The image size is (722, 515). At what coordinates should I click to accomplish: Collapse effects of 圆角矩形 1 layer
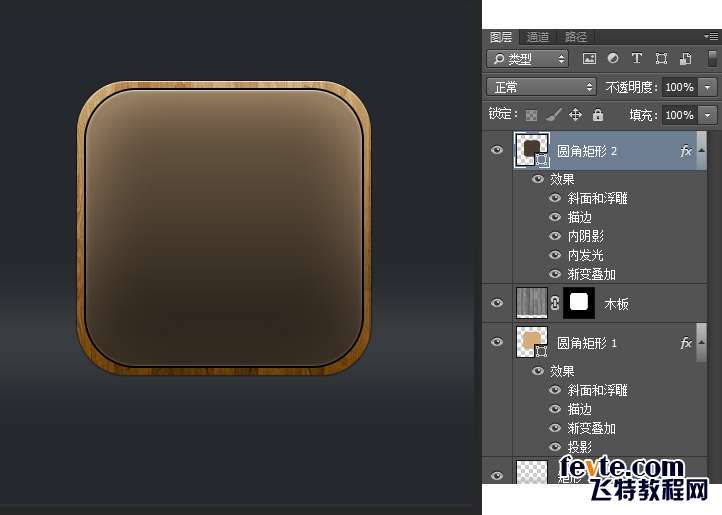pyautogui.click(x=701, y=342)
